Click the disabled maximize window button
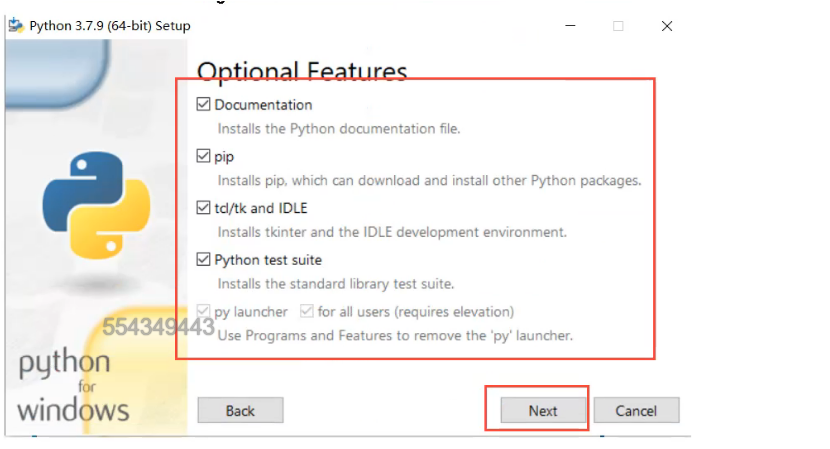 [618, 26]
